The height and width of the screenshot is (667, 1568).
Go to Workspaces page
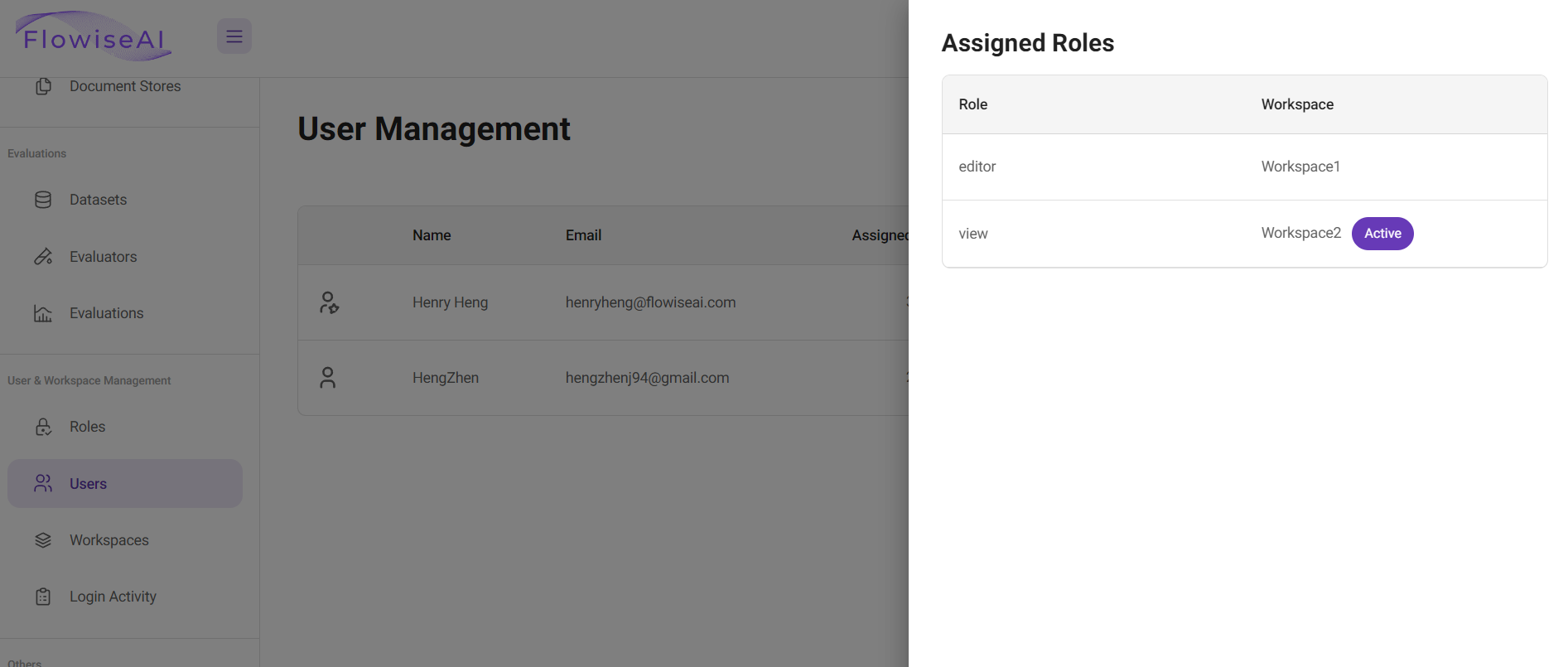pyautogui.click(x=109, y=540)
